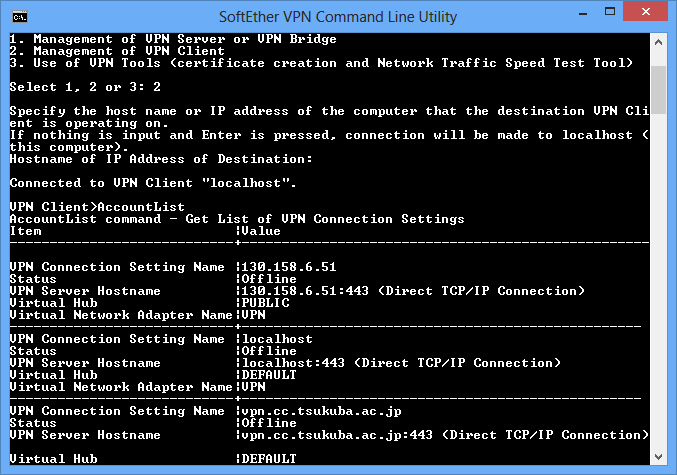Click the localhost connection setting name value
Image resolution: width=677 pixels, height=475 pixels.
point(277,339)
